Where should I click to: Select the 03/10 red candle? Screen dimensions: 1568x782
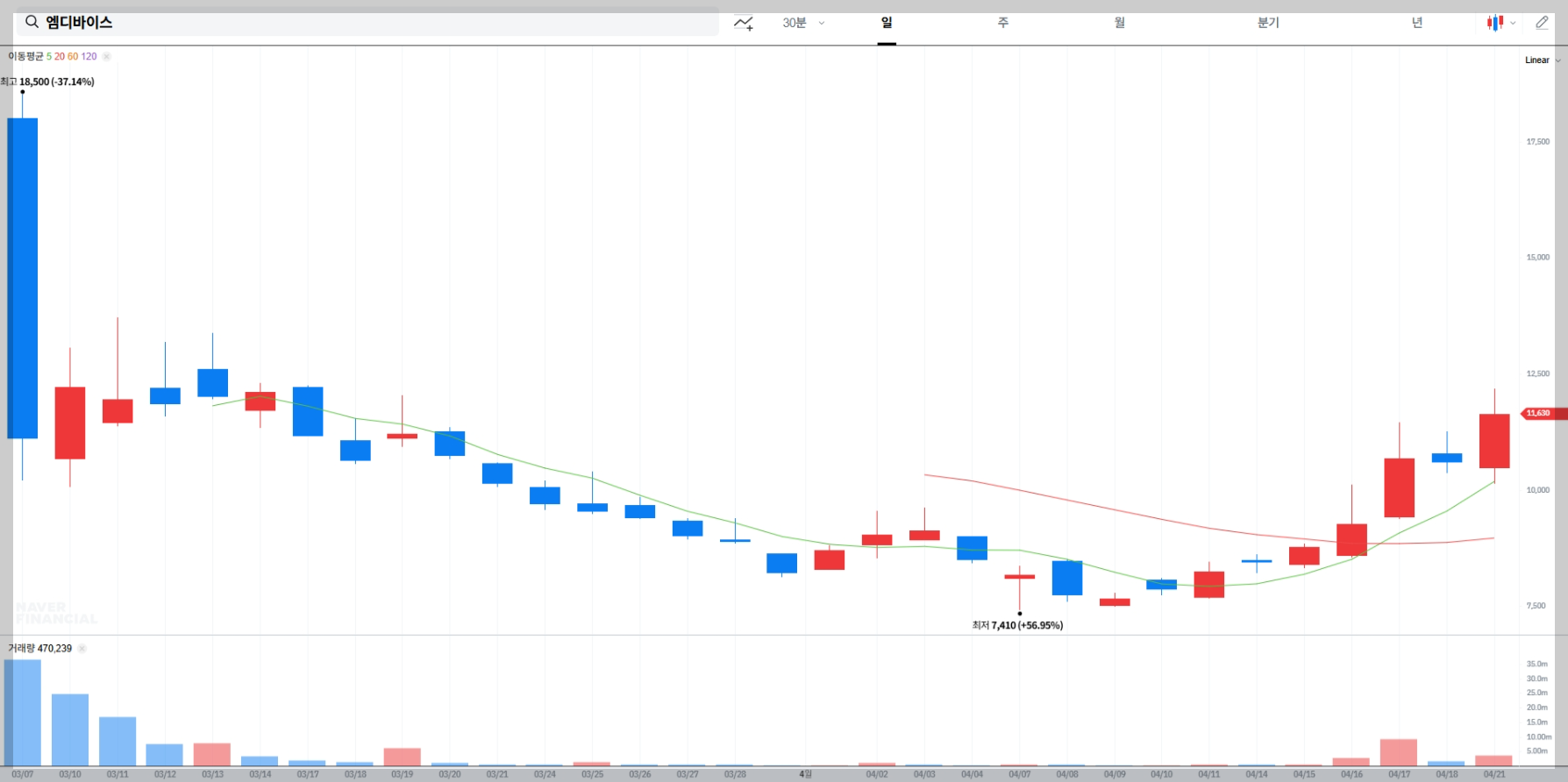[x=70, y=423]
